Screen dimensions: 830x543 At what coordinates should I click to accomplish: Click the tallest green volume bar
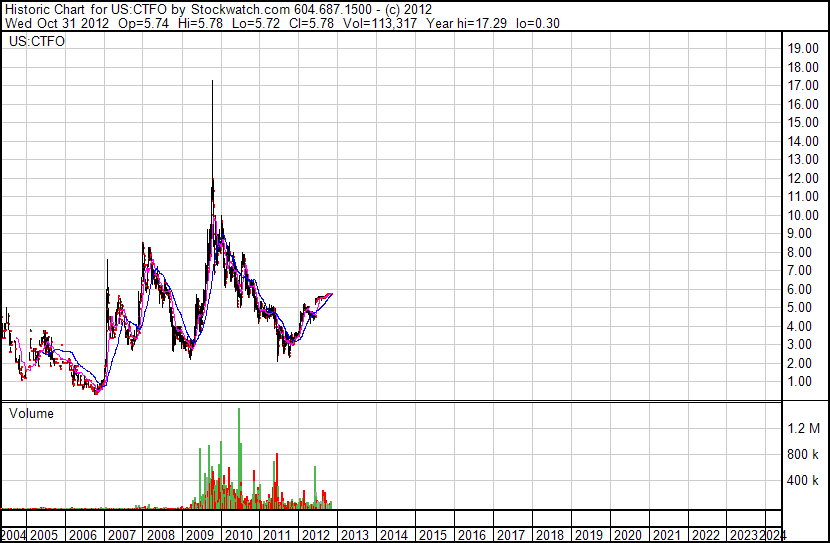[x=239, y=410]
